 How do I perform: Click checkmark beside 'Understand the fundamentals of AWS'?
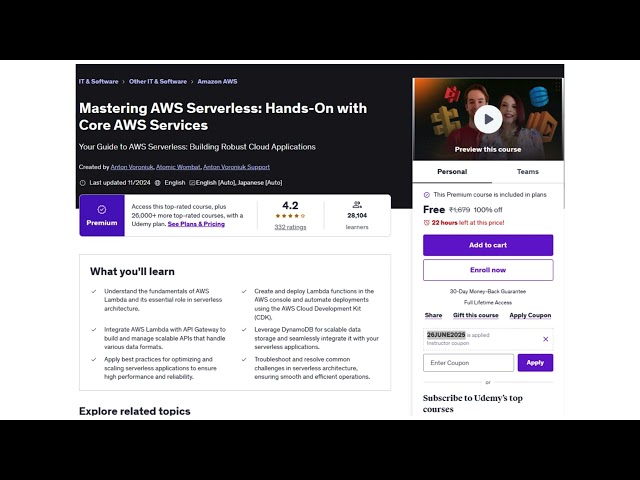(x=94, y=291)
